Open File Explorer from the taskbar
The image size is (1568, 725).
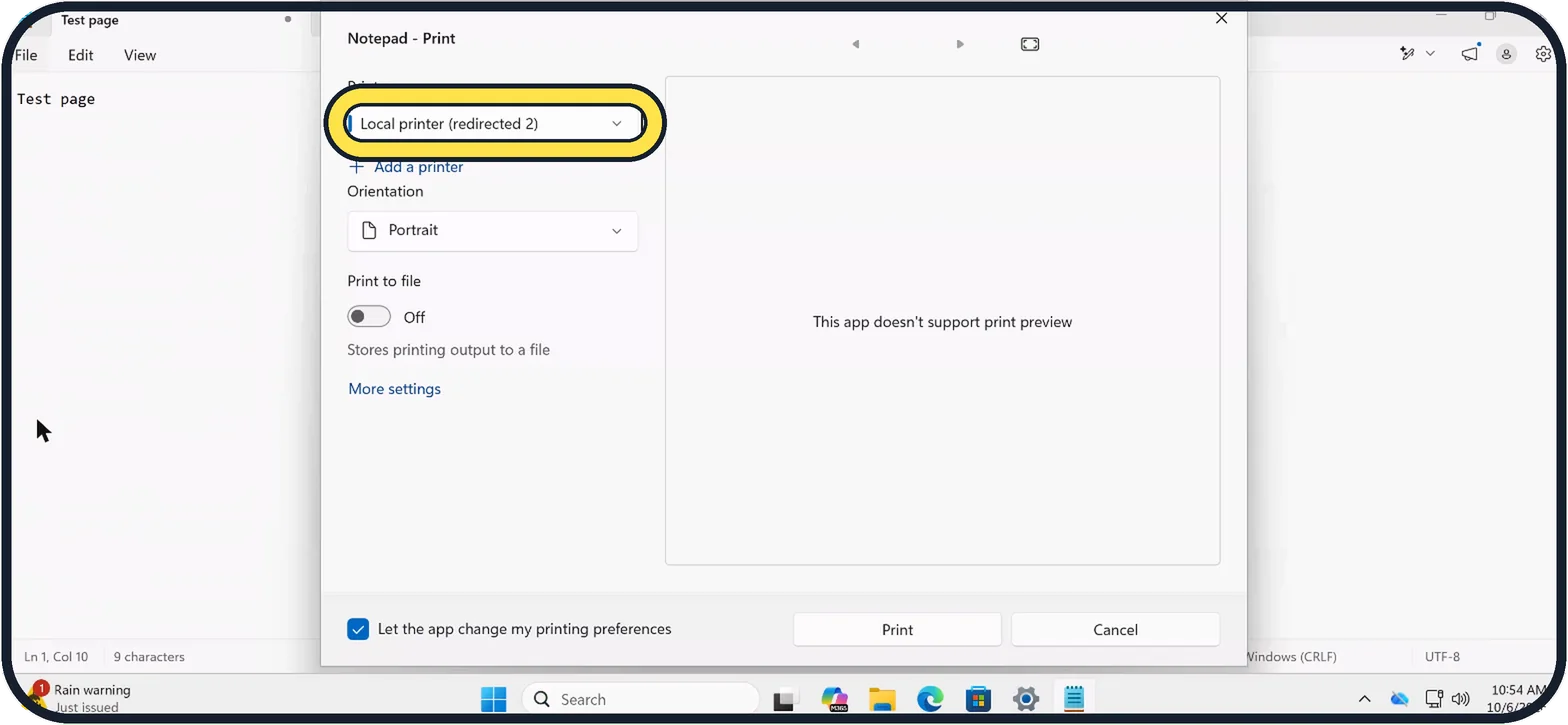click(x=882, y=699)
